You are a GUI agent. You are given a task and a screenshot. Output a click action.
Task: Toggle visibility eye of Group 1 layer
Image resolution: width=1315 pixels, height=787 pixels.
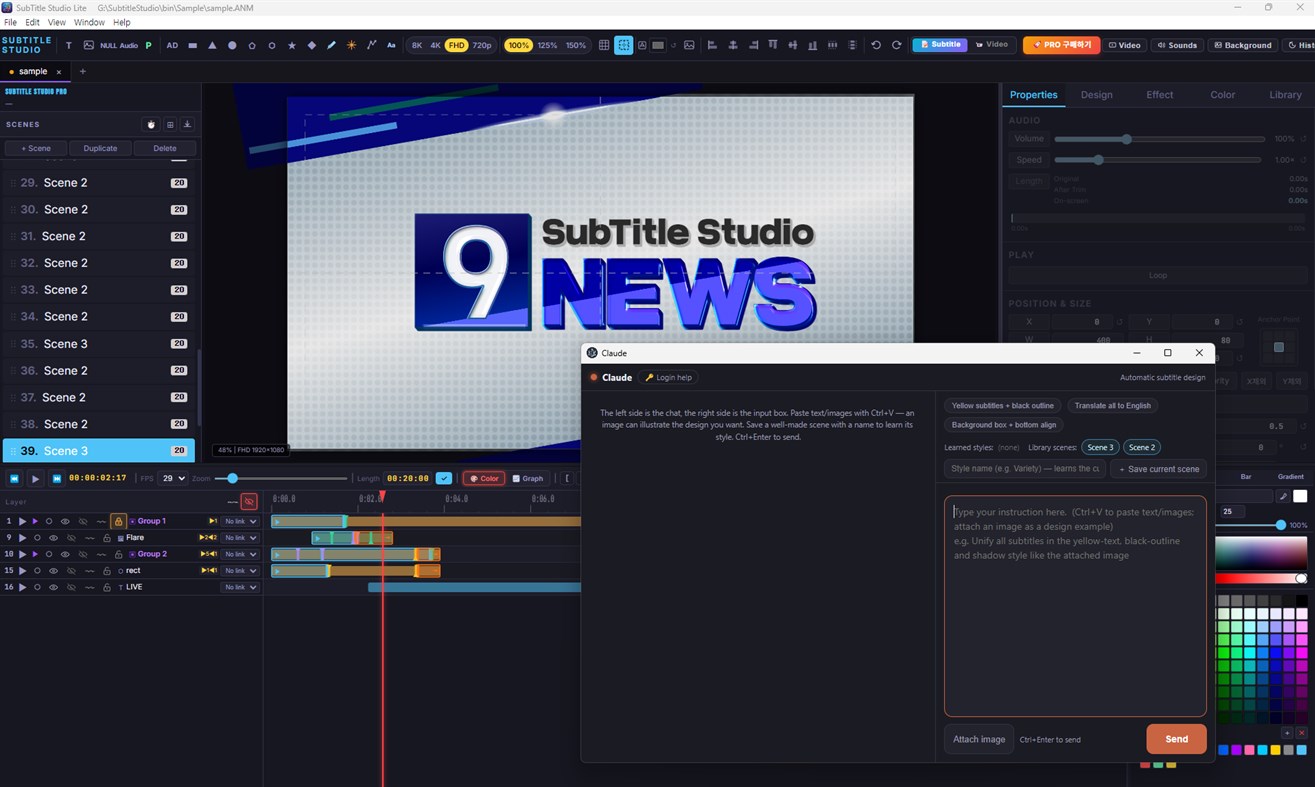[65, 521]
